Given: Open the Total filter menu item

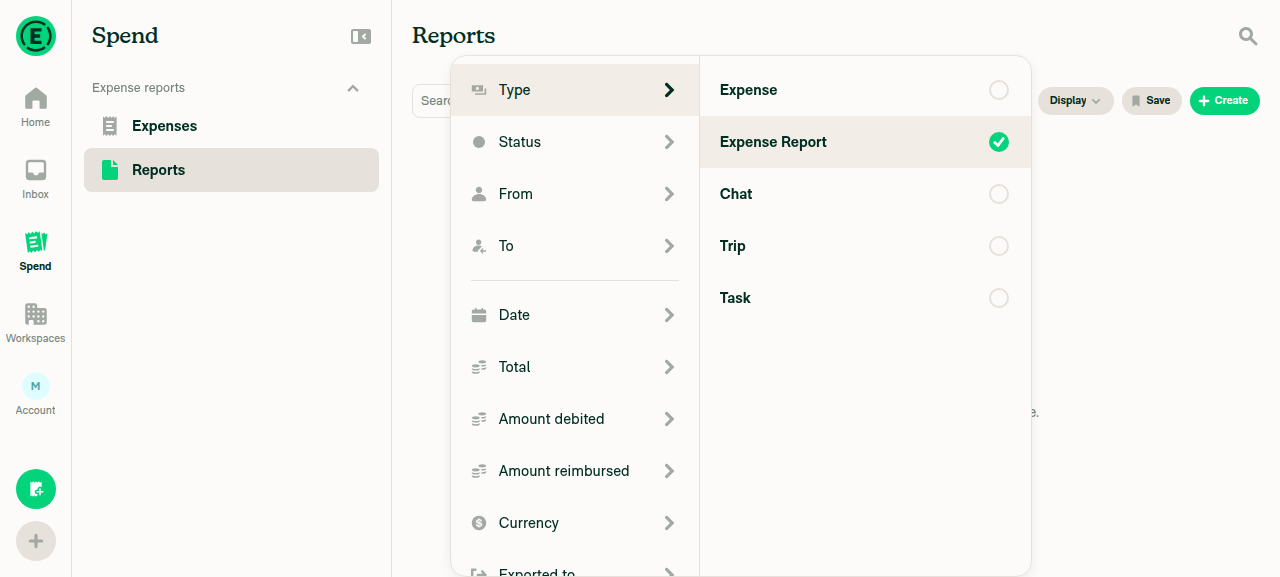Looking at the screenshot, I should coord(575,367).
